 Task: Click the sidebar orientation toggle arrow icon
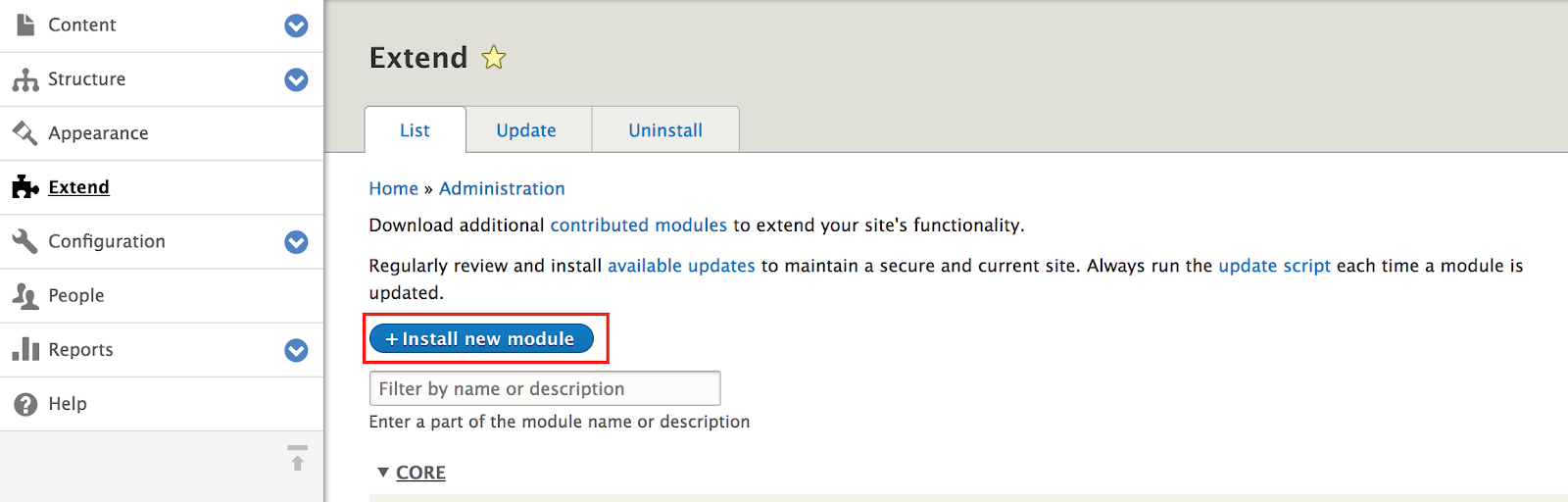click(297, 458)
